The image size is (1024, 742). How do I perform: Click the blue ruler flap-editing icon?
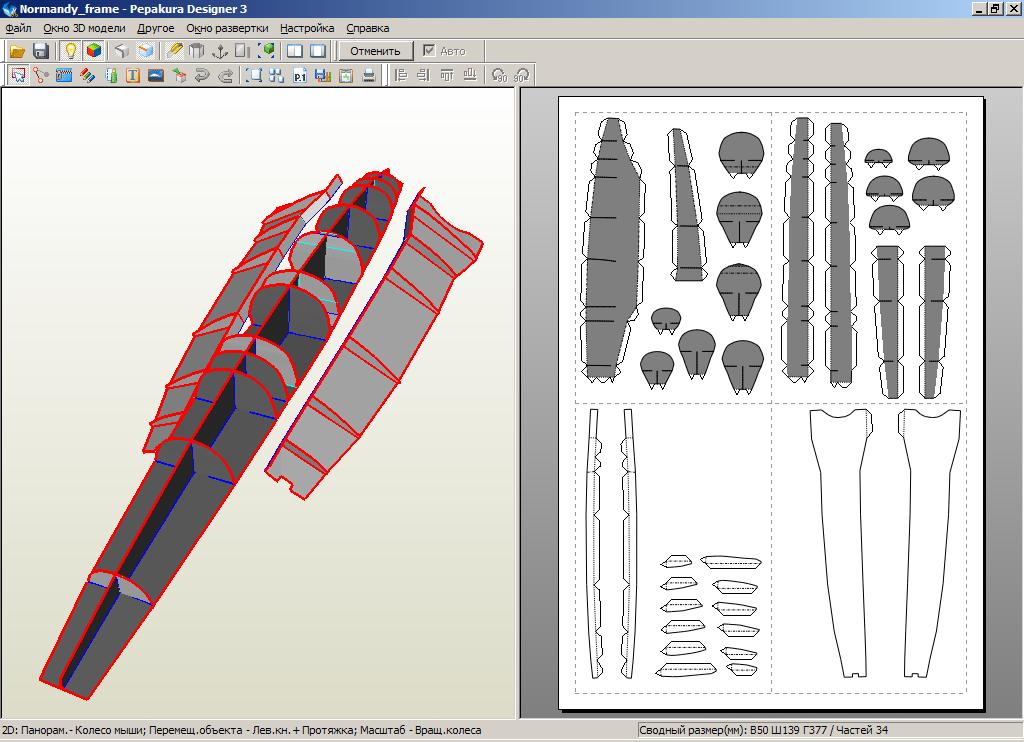[x=63, y=75]
